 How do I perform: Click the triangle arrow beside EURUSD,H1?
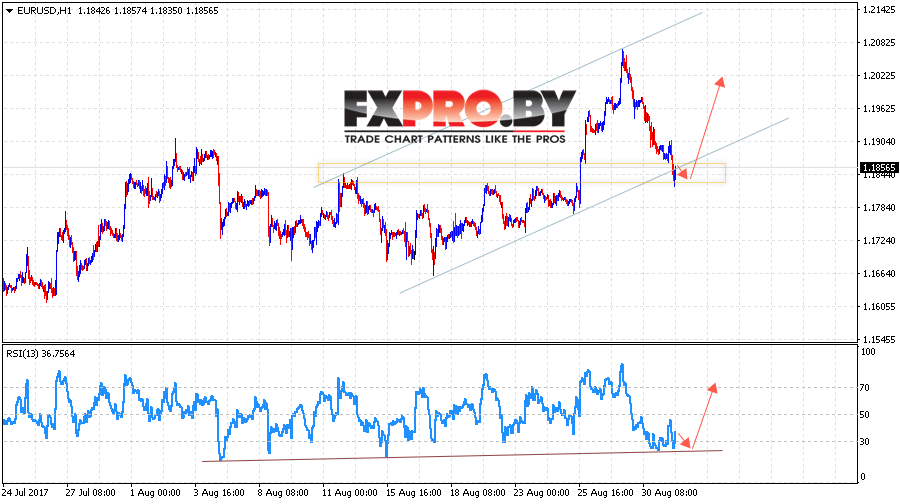tap(10, 11)
